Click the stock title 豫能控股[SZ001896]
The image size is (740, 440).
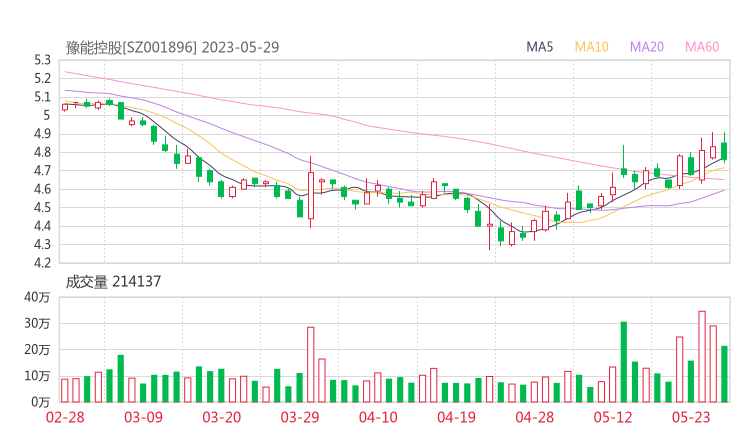[131, 47]
